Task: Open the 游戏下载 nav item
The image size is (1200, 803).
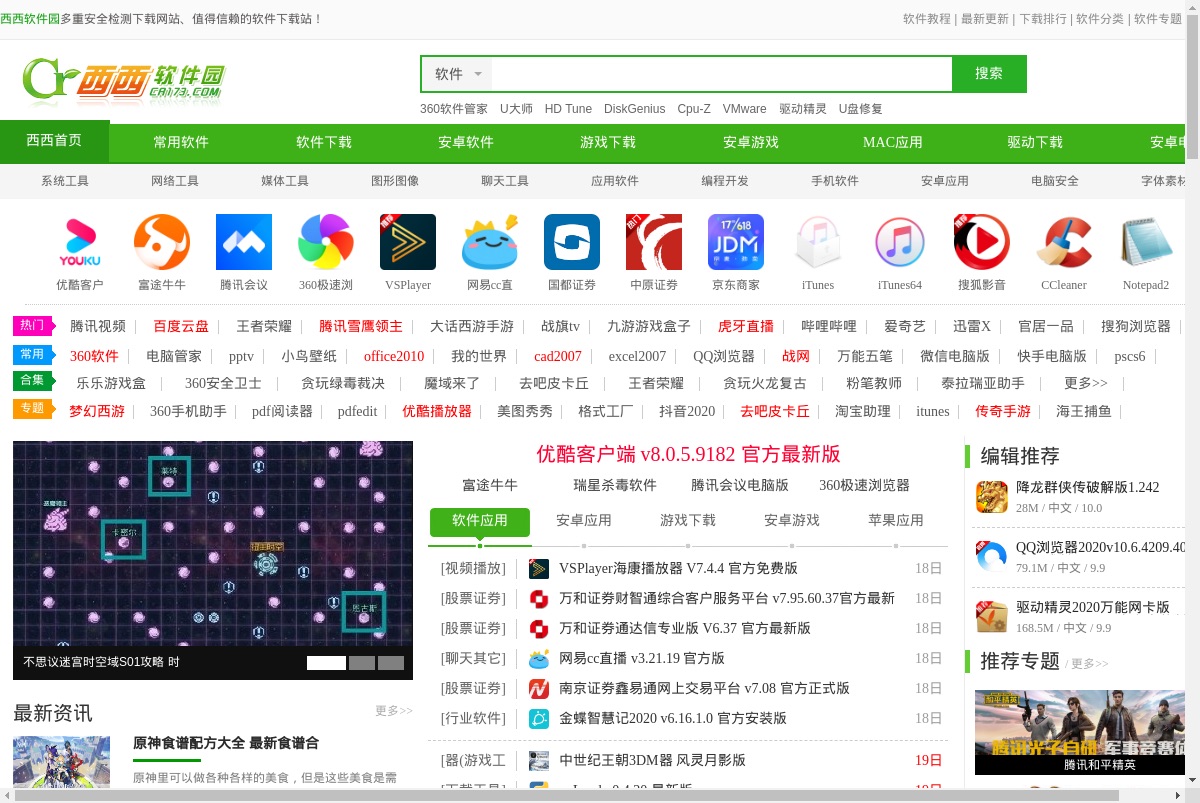Action: coord(608,142)
